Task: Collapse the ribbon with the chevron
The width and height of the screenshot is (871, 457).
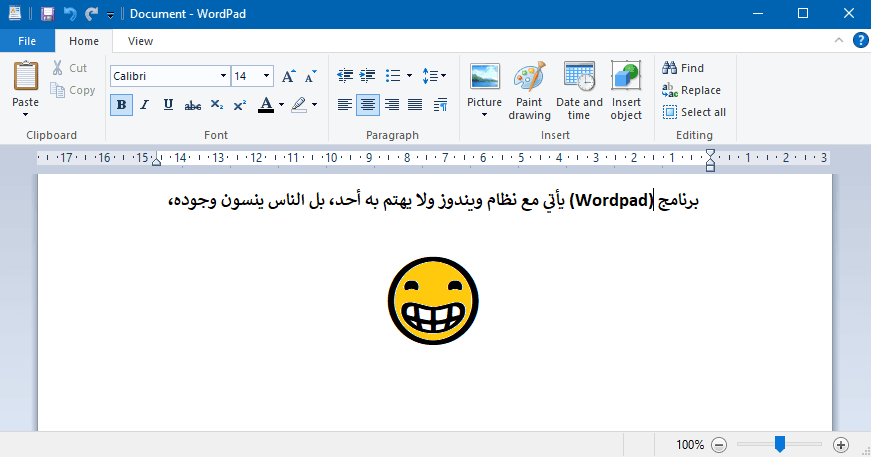Action: (x=839, y=41)
